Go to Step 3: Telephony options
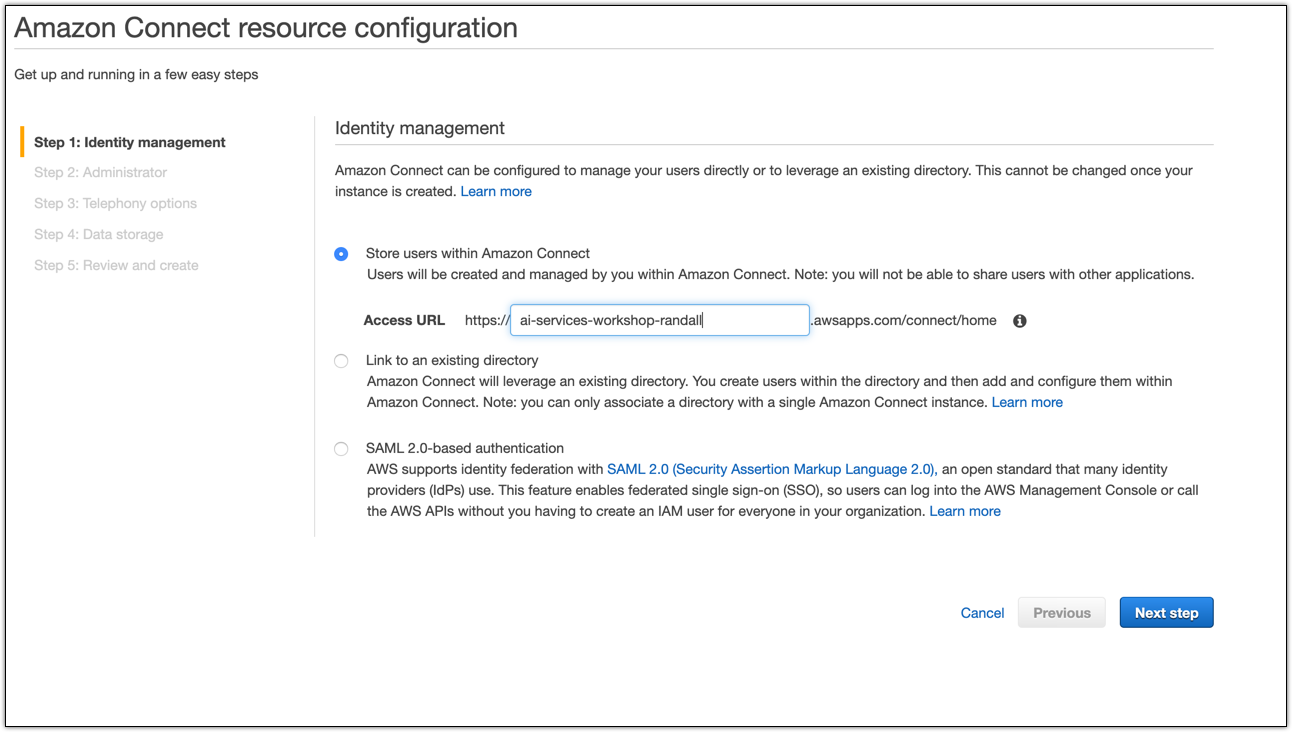Image resolution: width=1292 pixels, height=732 pixels. click(x=115, y=203)
